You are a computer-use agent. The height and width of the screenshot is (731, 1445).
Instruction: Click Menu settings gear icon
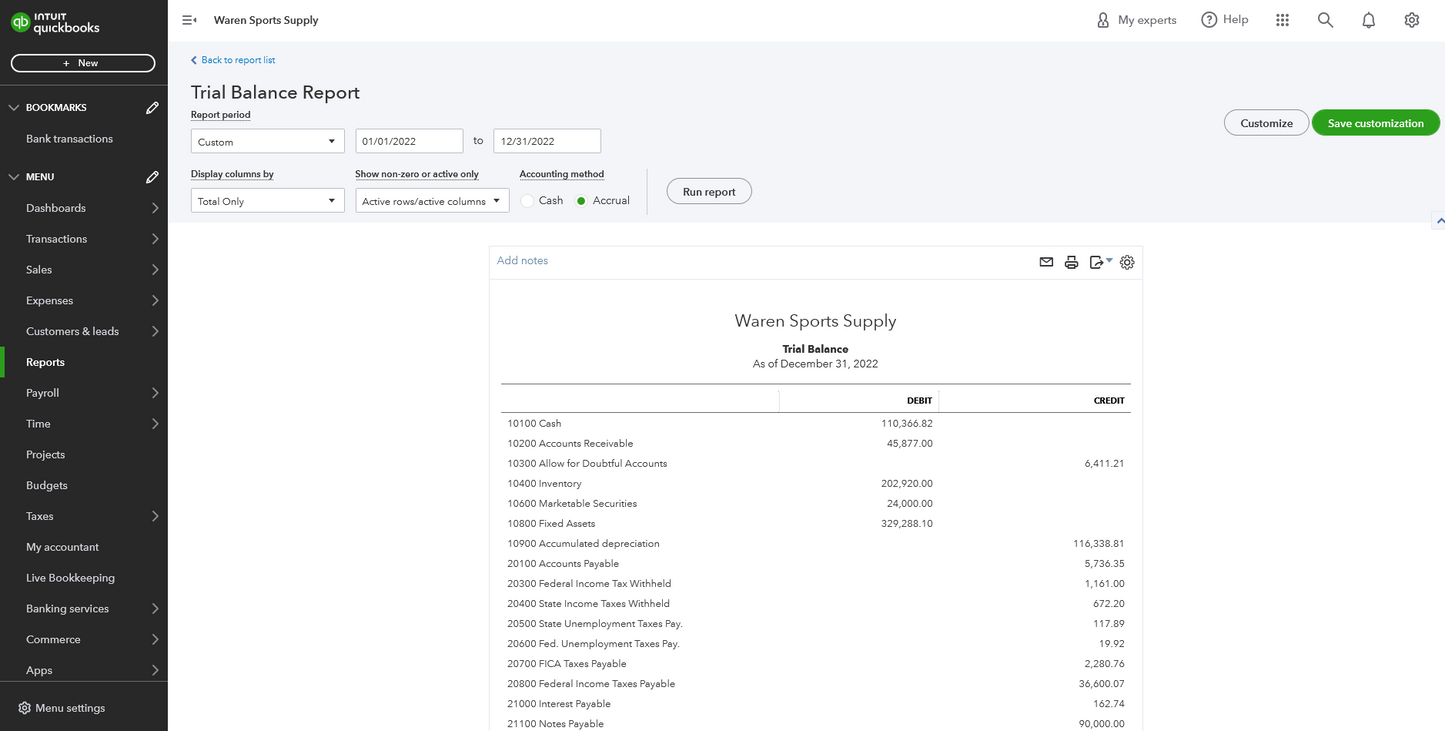tap(24, 708)
